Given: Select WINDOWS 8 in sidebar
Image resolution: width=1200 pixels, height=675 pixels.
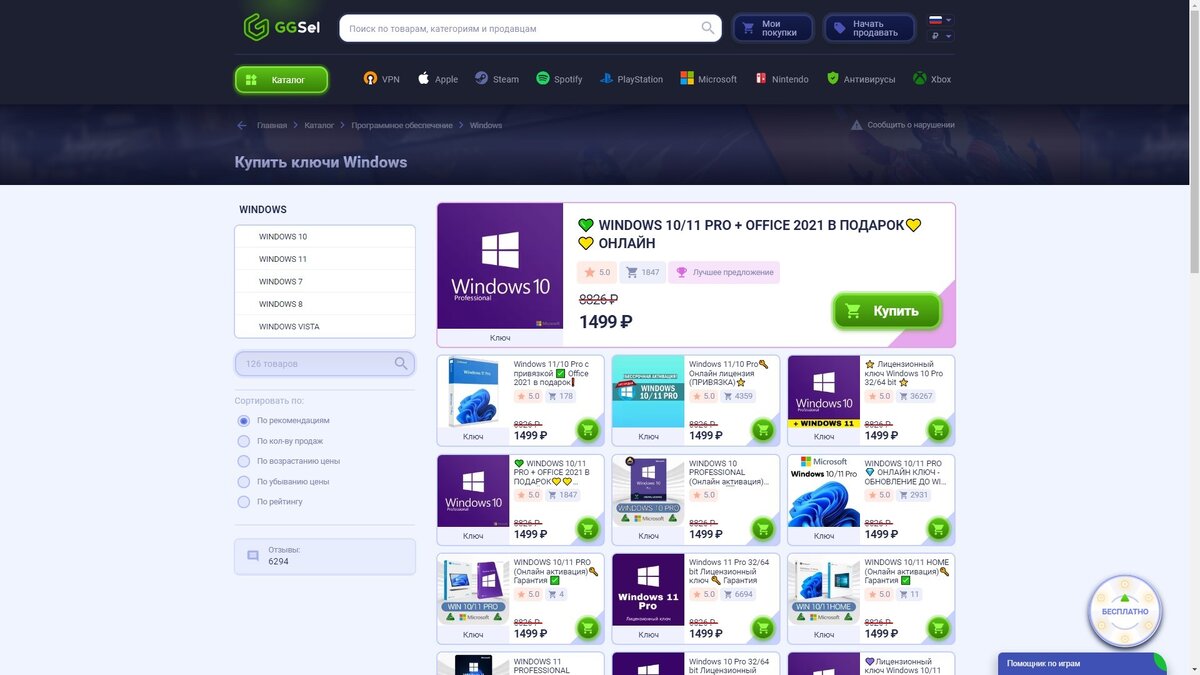Looking at the screenshot, I should tap(325, 304).
